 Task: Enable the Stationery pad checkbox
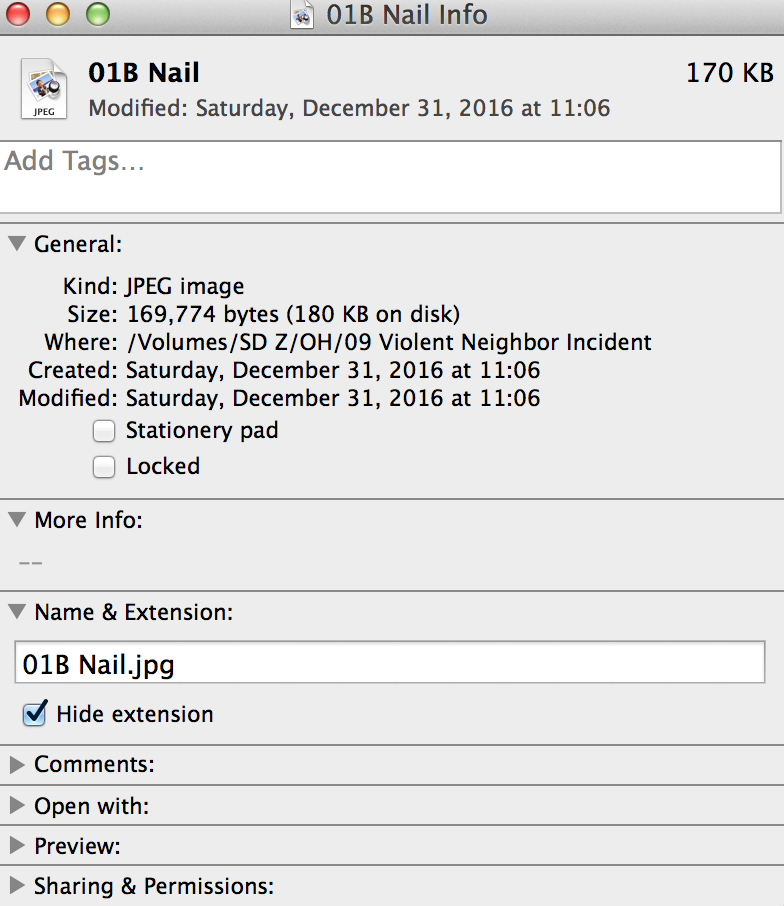104,431
